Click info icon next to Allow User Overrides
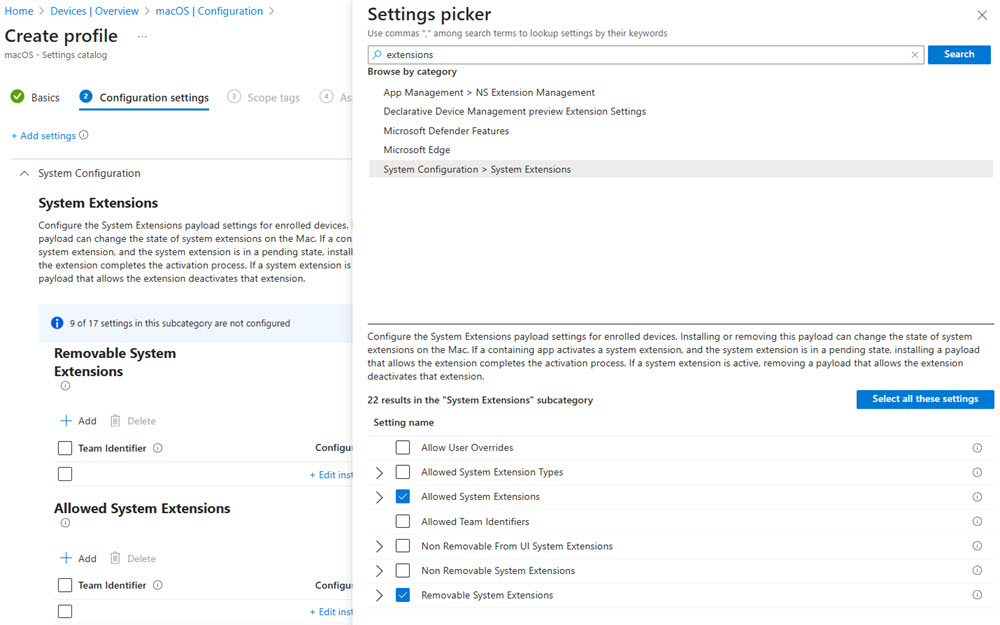Image resolution: width=1000 pixels, height=625 pixels. tap(977, 448)
